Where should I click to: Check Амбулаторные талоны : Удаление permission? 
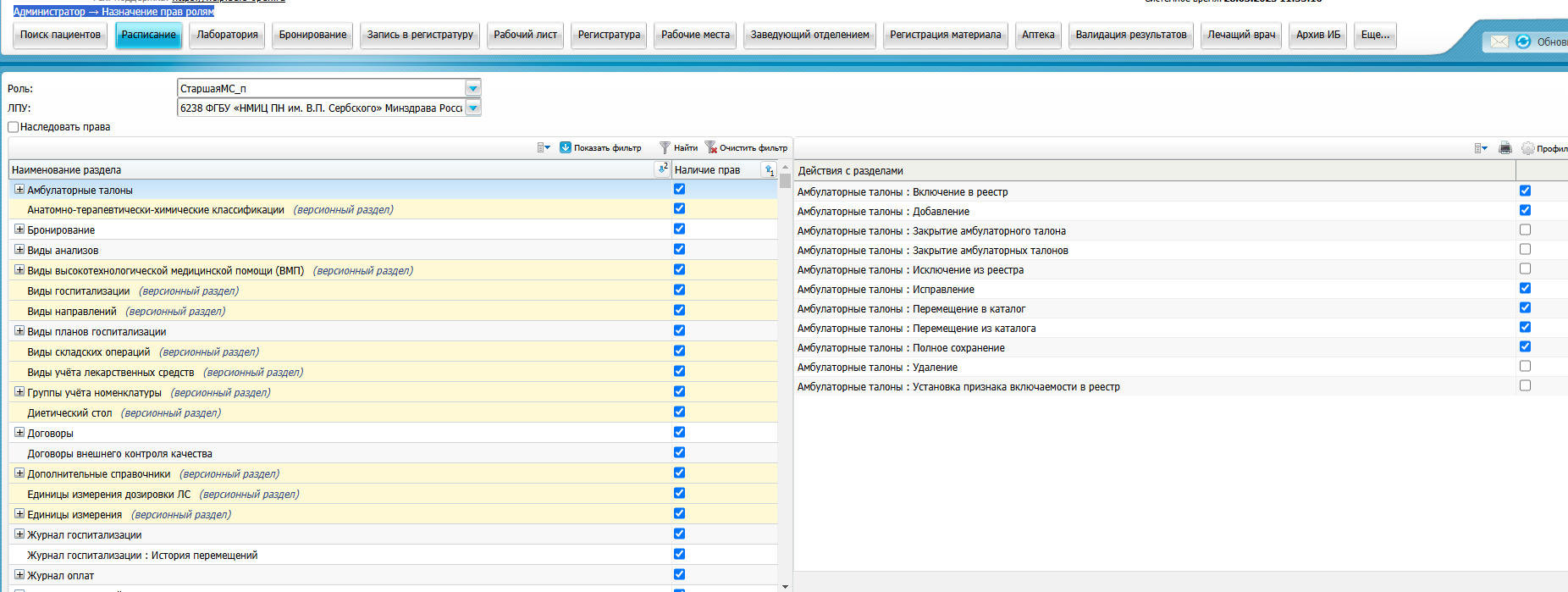click(1525, 367)
